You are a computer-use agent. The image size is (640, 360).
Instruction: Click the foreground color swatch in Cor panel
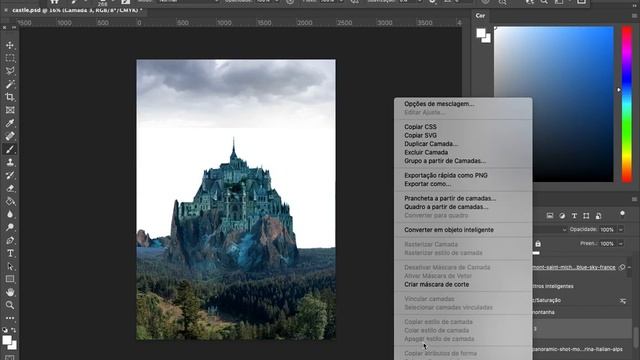(481, 33)
